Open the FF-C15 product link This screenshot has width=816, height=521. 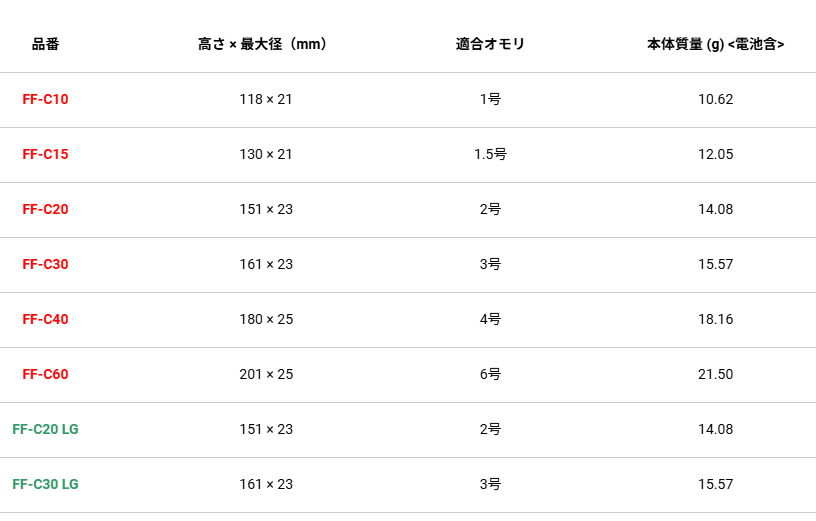45,155
